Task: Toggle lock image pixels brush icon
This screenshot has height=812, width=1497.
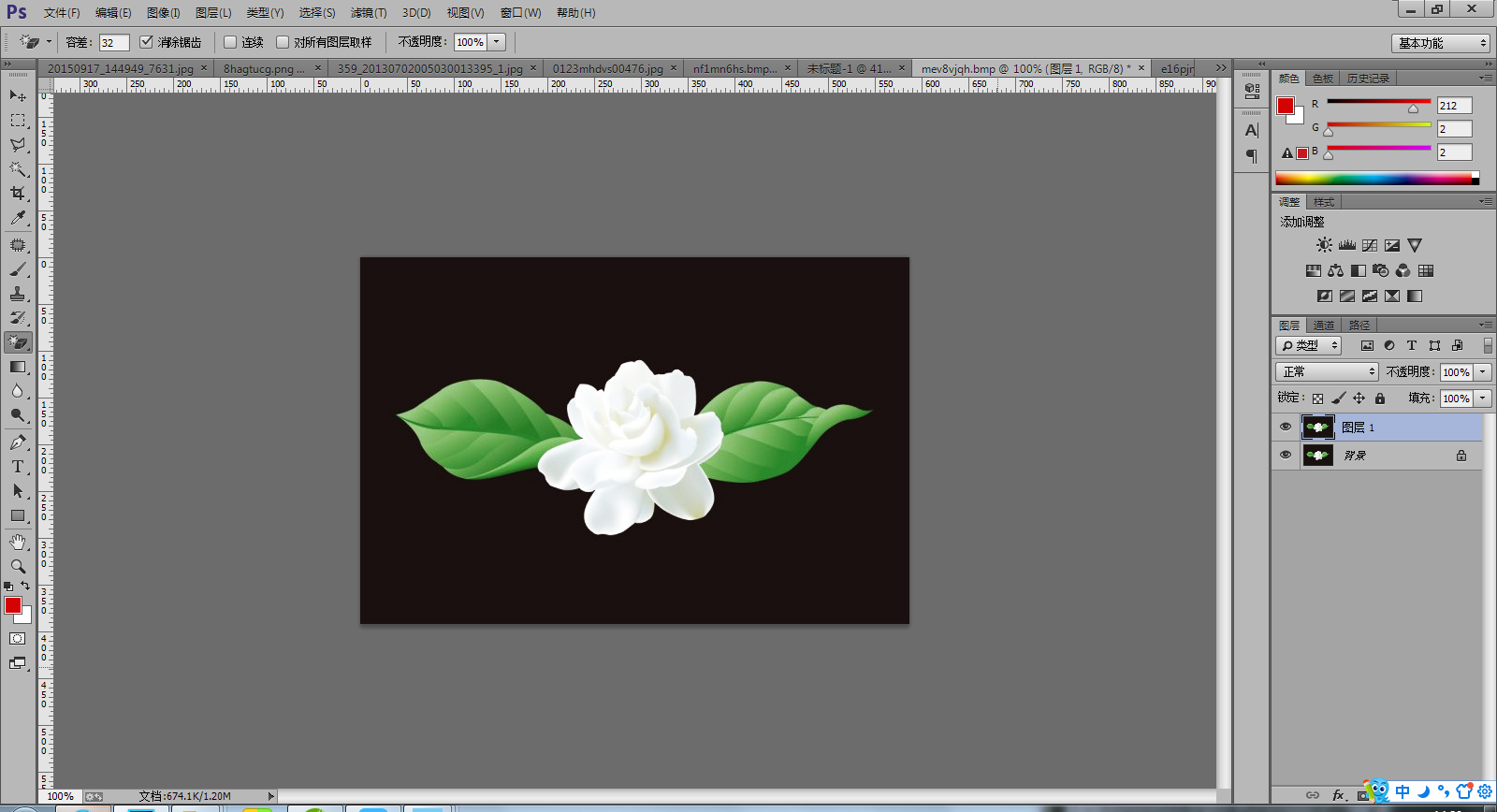Action: tap(1339, 399)
